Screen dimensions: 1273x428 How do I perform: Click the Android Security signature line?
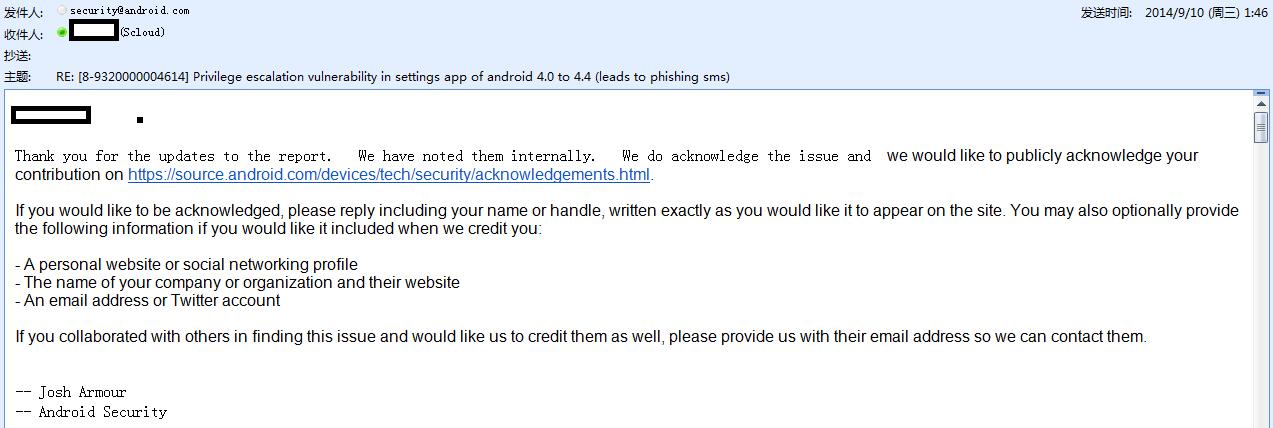[91, 412]
